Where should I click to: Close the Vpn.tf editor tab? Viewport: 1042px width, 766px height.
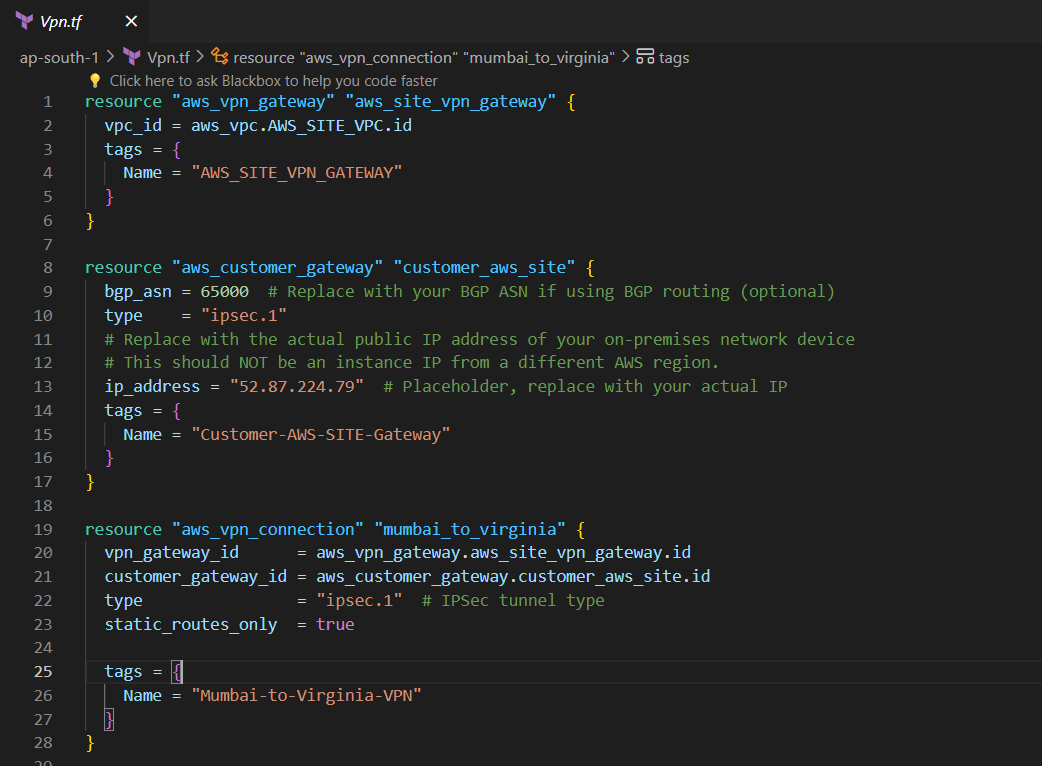point(131,21)
